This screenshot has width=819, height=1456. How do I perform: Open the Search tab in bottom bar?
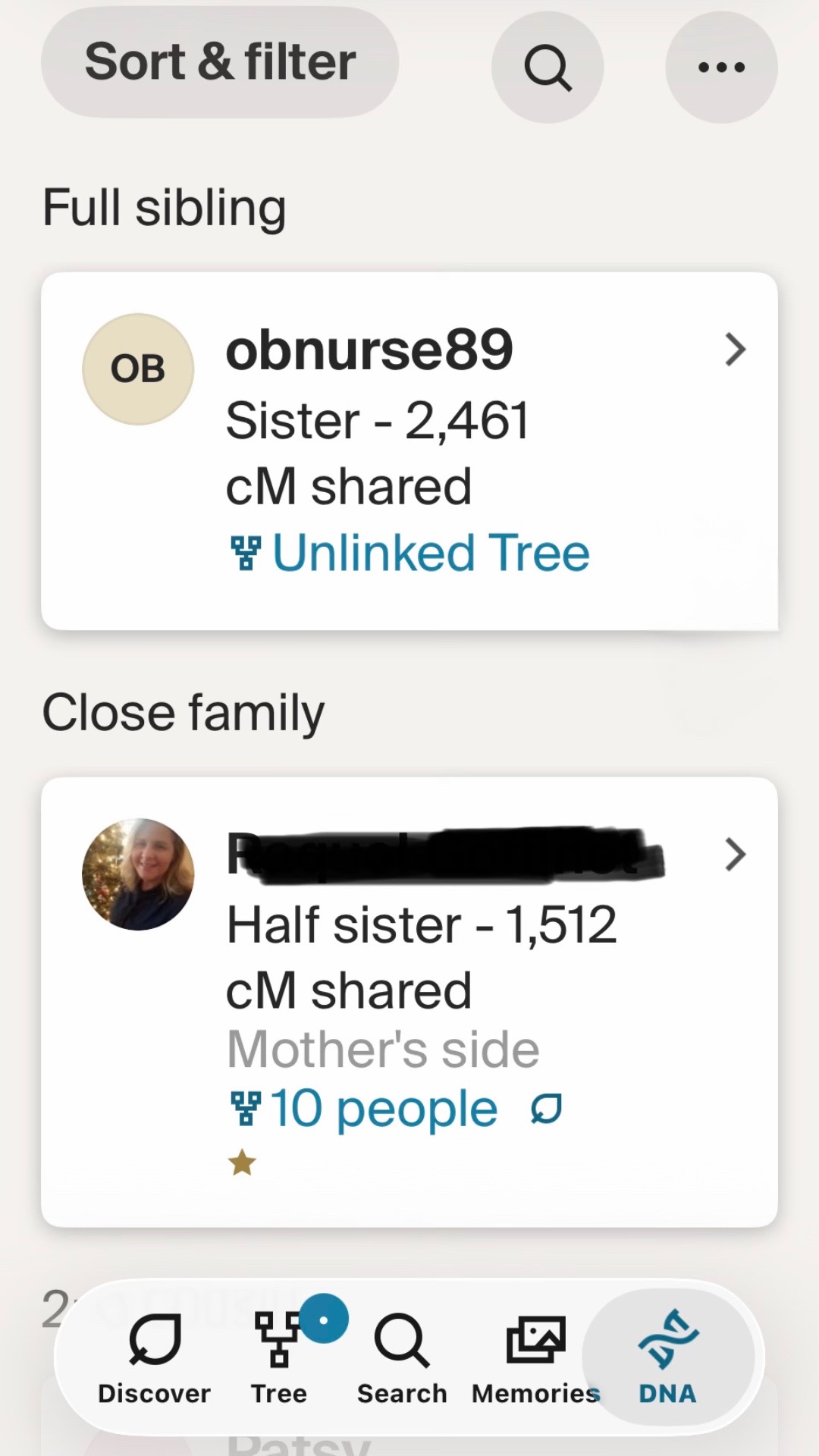click(x=402, y=1357)
